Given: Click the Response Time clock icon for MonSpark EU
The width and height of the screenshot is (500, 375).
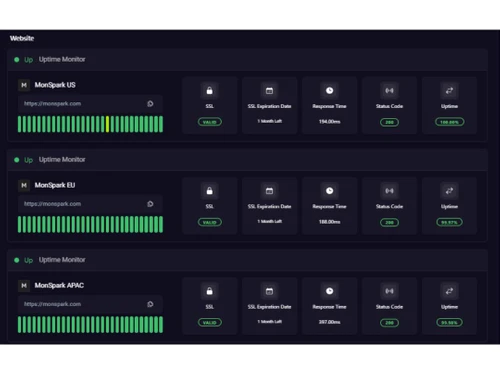Looking at the screenshot, I should pyautogui.click(x=329, y=191).
